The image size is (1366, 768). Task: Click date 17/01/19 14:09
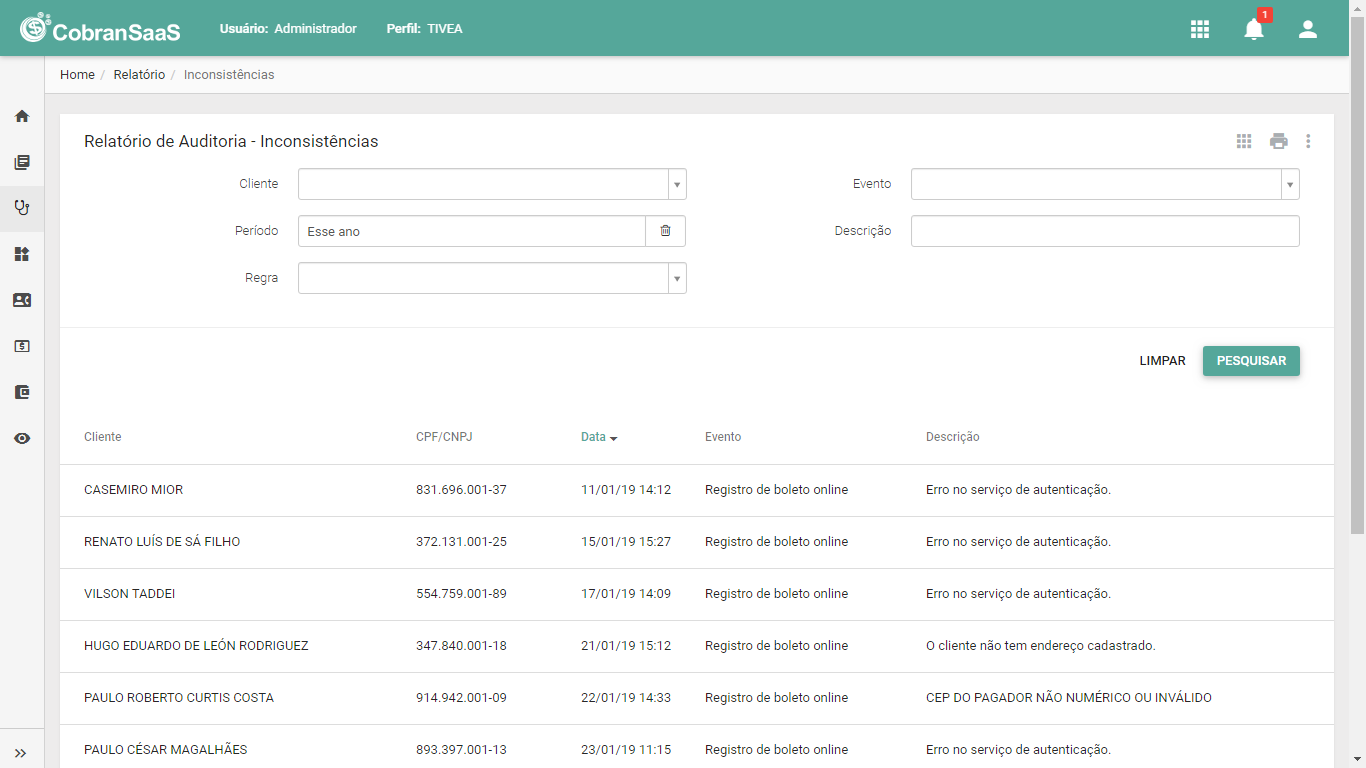click(x=626, y=594)
